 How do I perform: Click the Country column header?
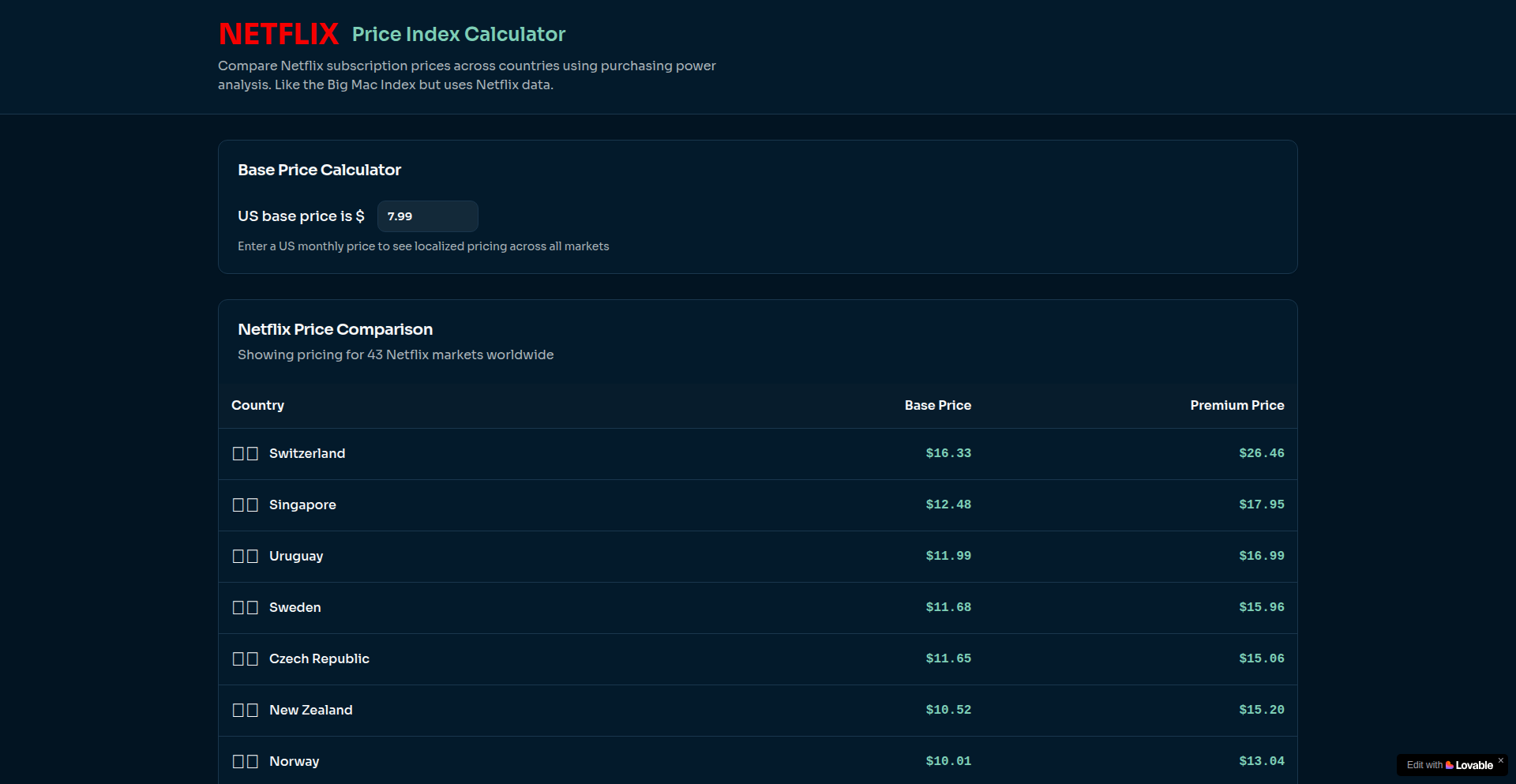coord(257,405)
